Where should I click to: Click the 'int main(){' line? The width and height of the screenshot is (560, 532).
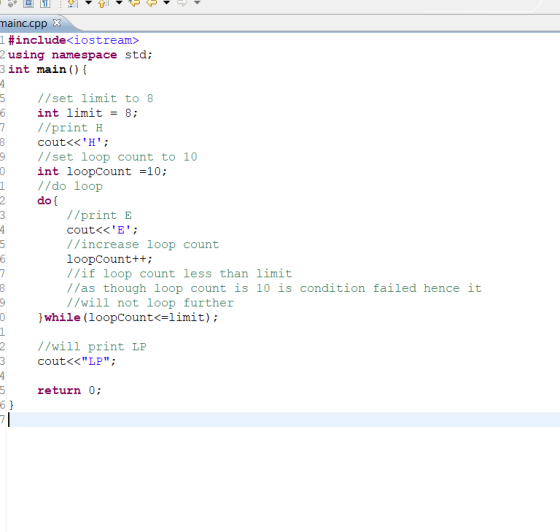(48, 69)
